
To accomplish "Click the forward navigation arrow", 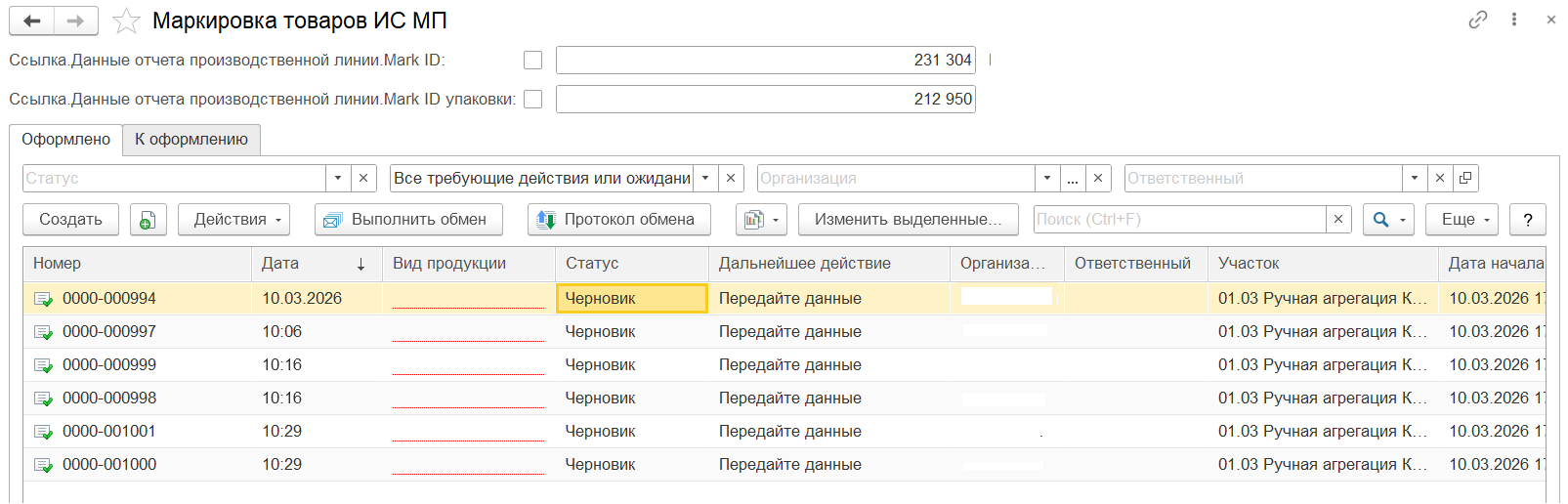I will coord(76,21).
